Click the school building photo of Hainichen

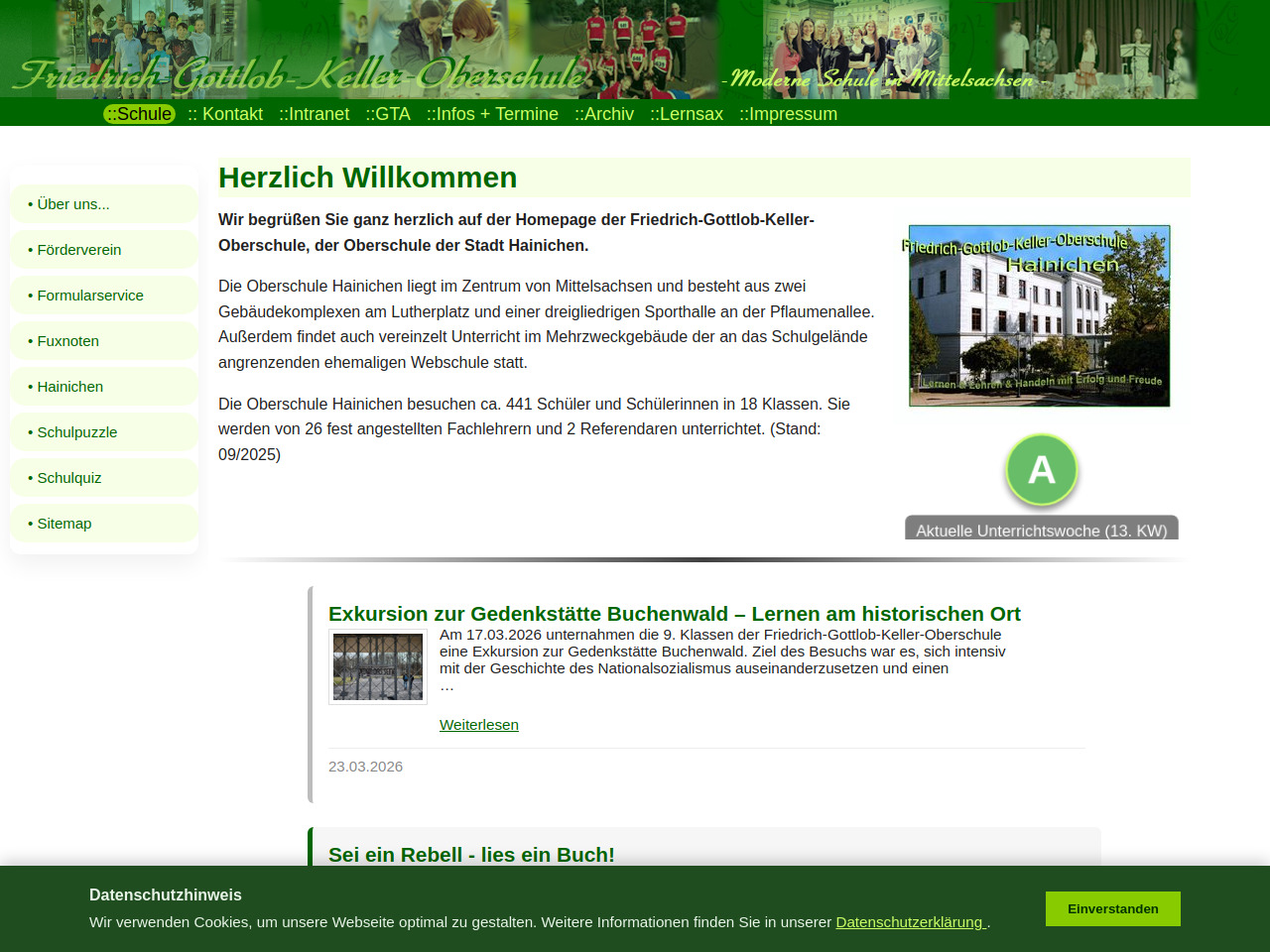click(1039, 315)
